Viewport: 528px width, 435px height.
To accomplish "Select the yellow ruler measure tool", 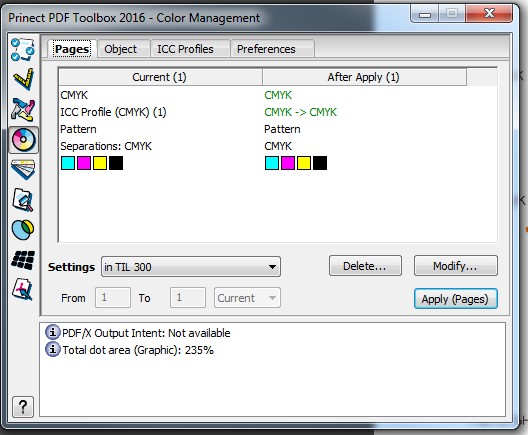I will click(x=23, y=79).
